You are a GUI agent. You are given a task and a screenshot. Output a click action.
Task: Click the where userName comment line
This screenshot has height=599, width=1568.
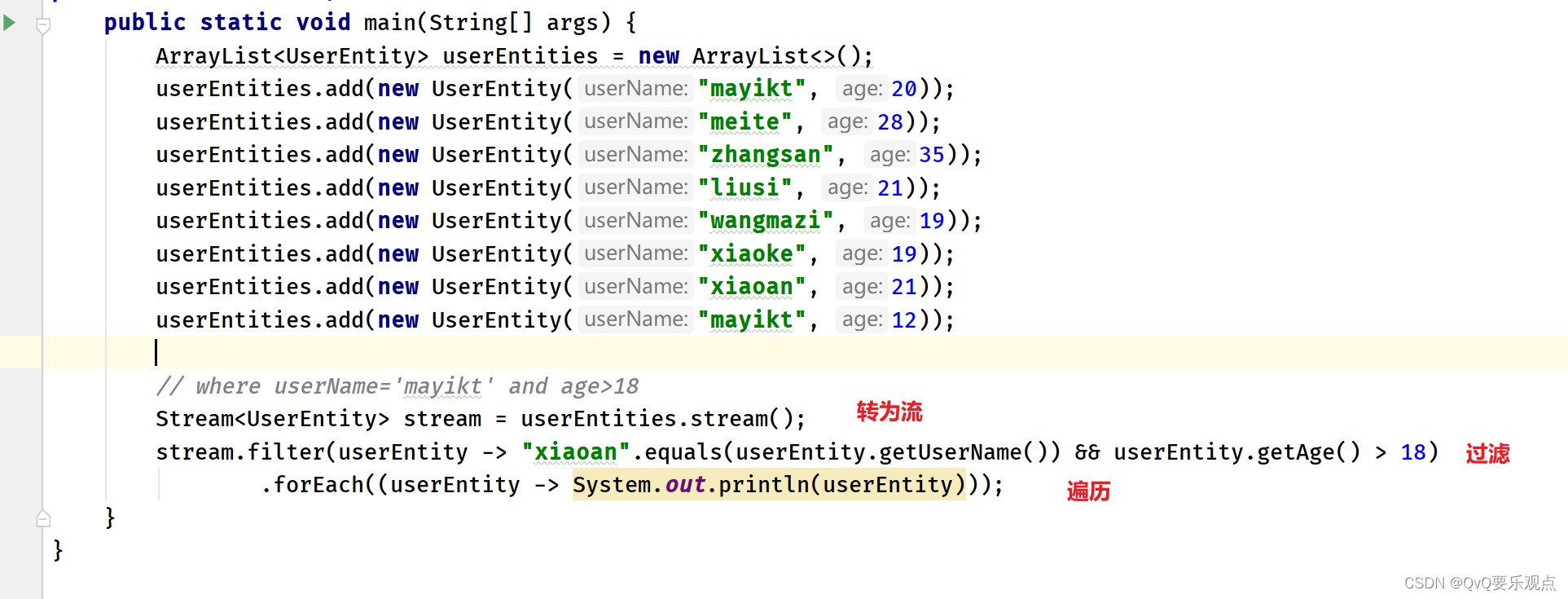397,385
